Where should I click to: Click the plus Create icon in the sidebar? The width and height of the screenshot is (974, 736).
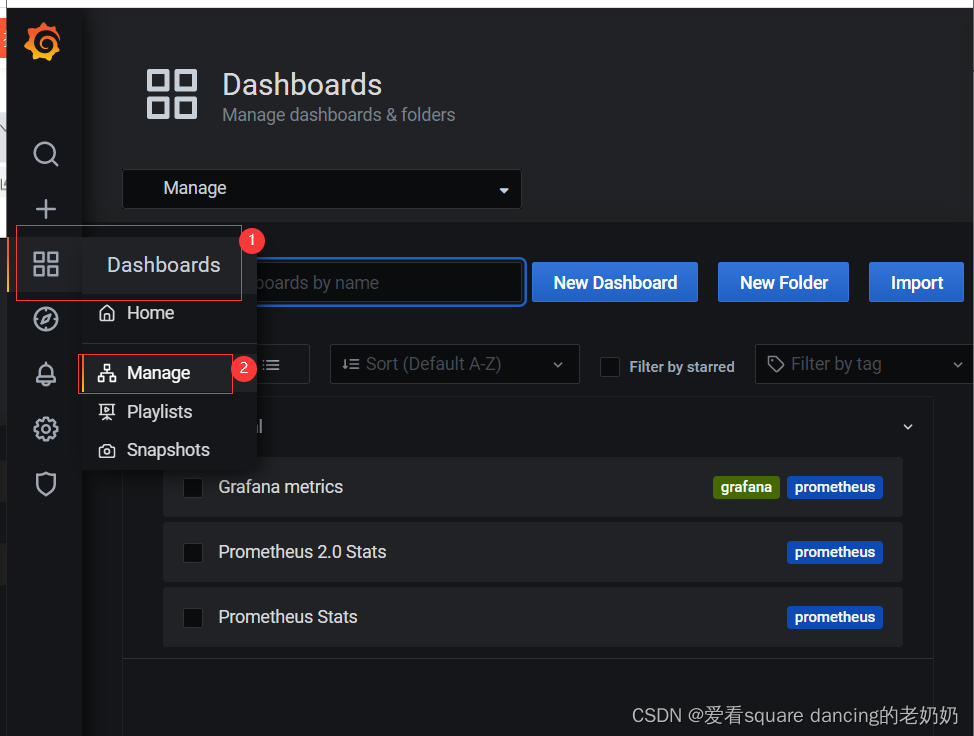(x=46, y=209)
